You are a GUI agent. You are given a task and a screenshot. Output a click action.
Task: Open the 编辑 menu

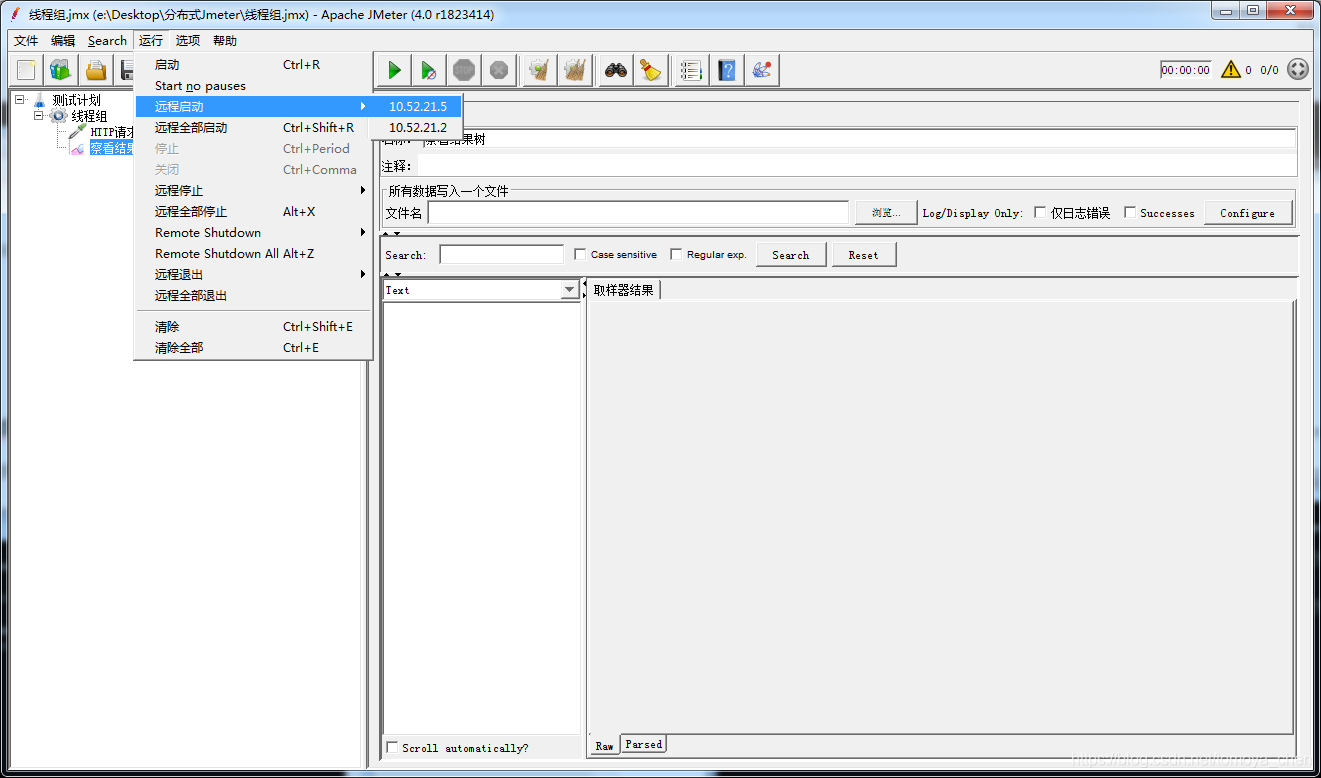(63, 41)
